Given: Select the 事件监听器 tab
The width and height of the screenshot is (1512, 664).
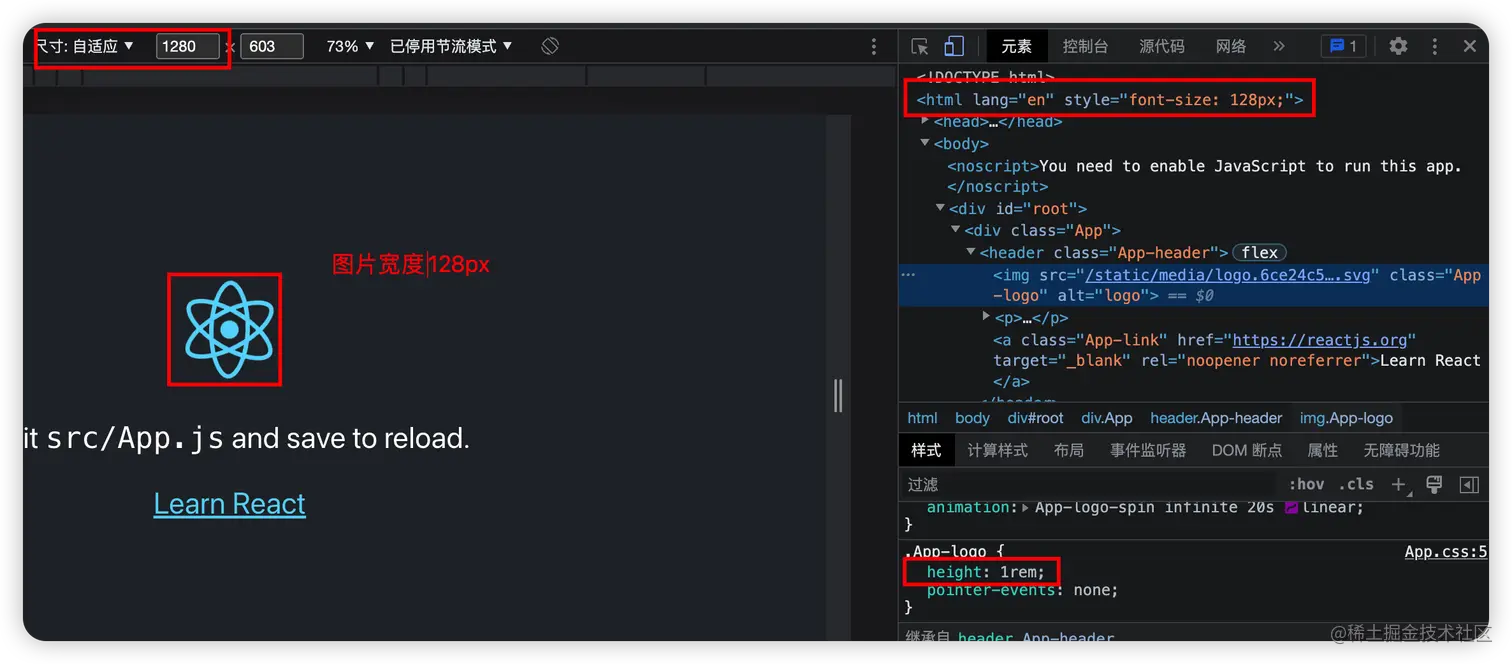Looking at the screenshot, I should (x=1148, y=450).
